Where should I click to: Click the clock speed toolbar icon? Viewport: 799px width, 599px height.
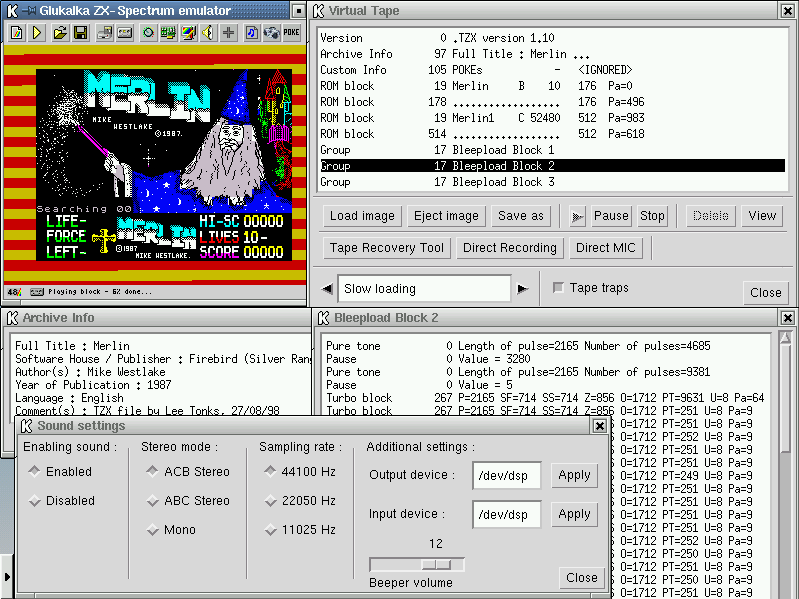click(148, 33)
